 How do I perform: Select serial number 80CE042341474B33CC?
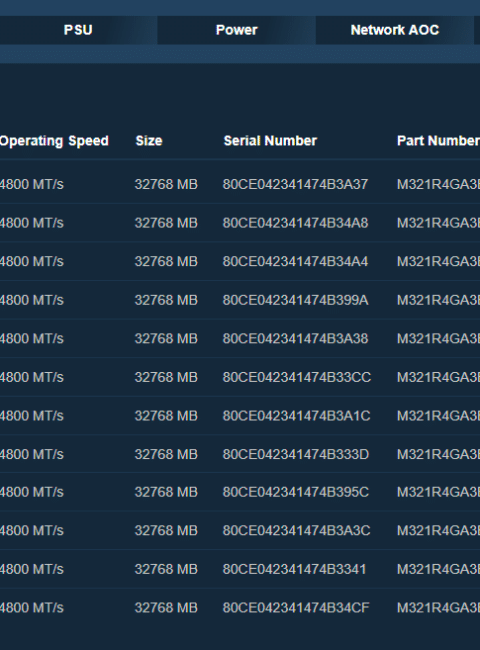click(297, 377)
